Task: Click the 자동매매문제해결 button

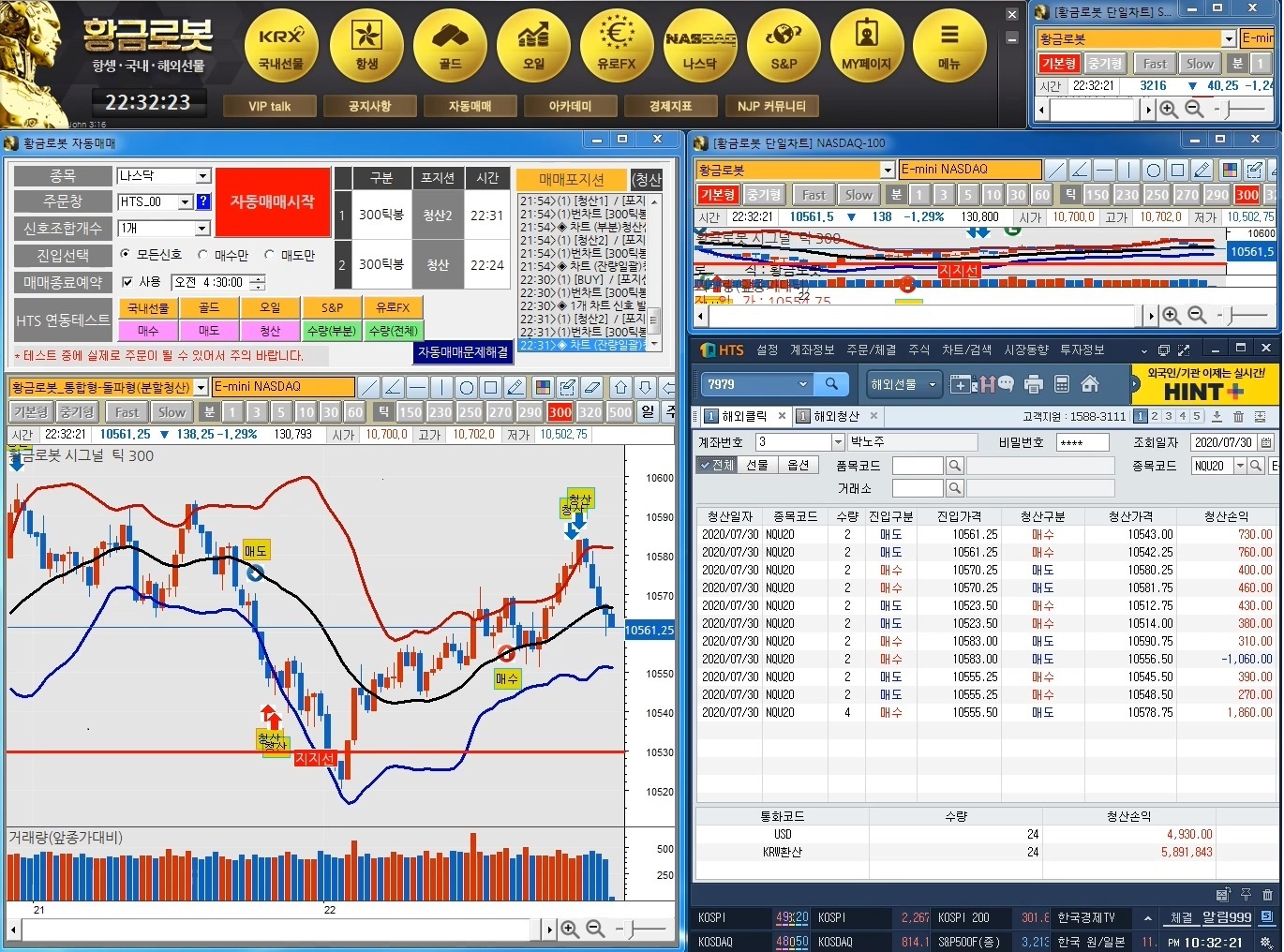Action: 463,352
